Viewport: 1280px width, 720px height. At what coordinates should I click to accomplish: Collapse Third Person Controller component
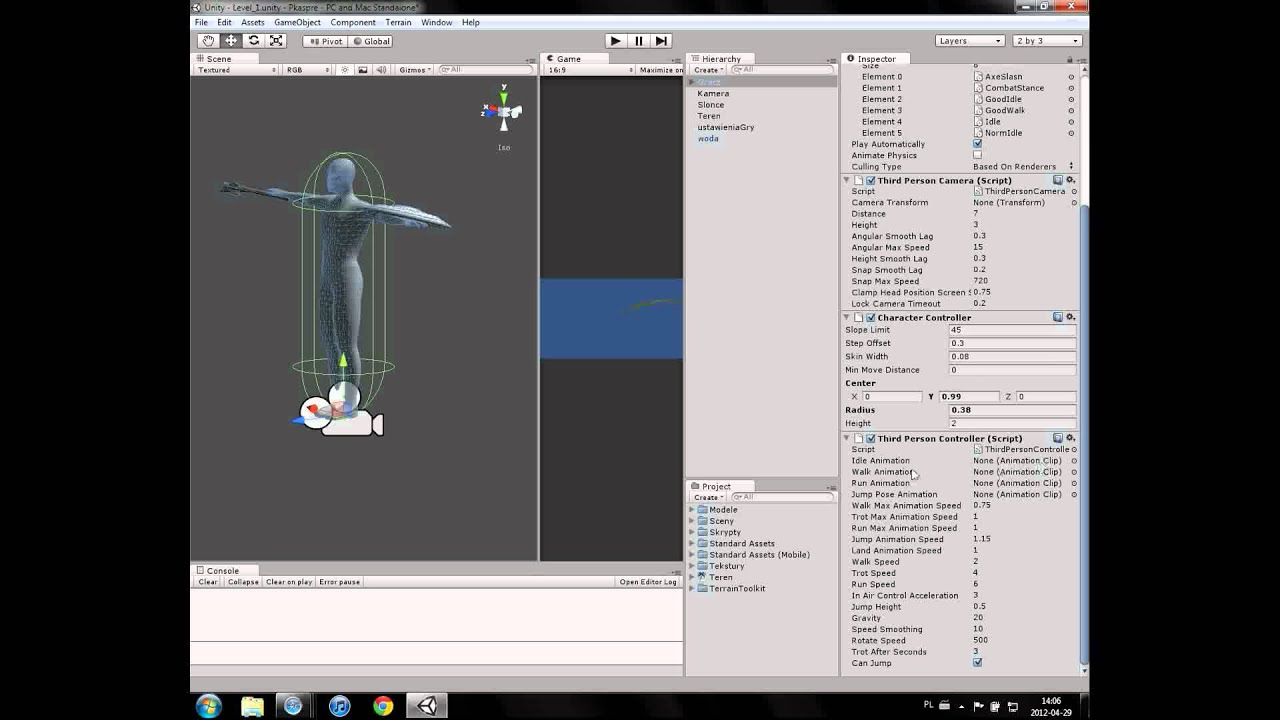click(847, 439)
